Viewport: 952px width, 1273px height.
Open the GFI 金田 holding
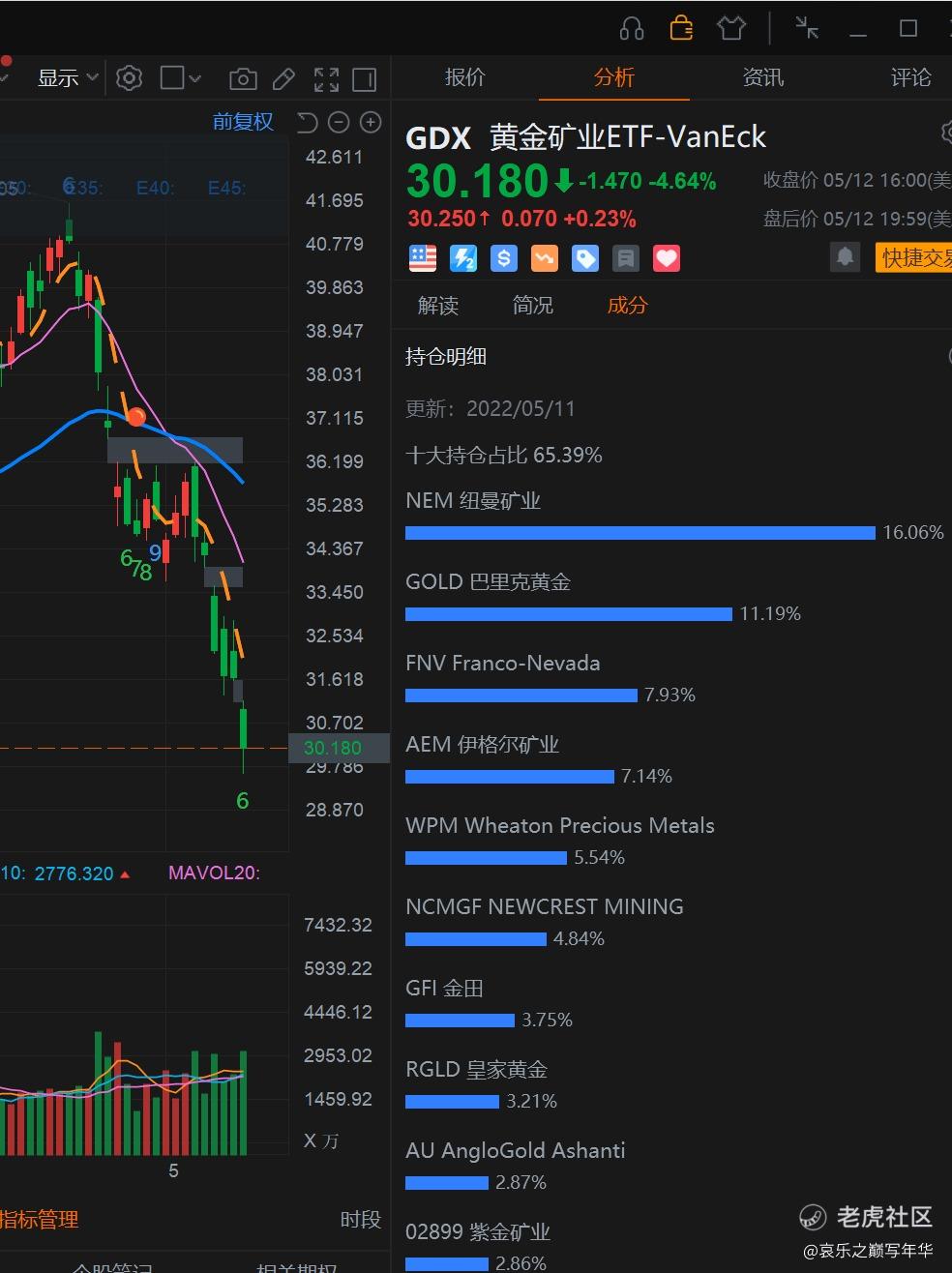(x=444, y=989)
